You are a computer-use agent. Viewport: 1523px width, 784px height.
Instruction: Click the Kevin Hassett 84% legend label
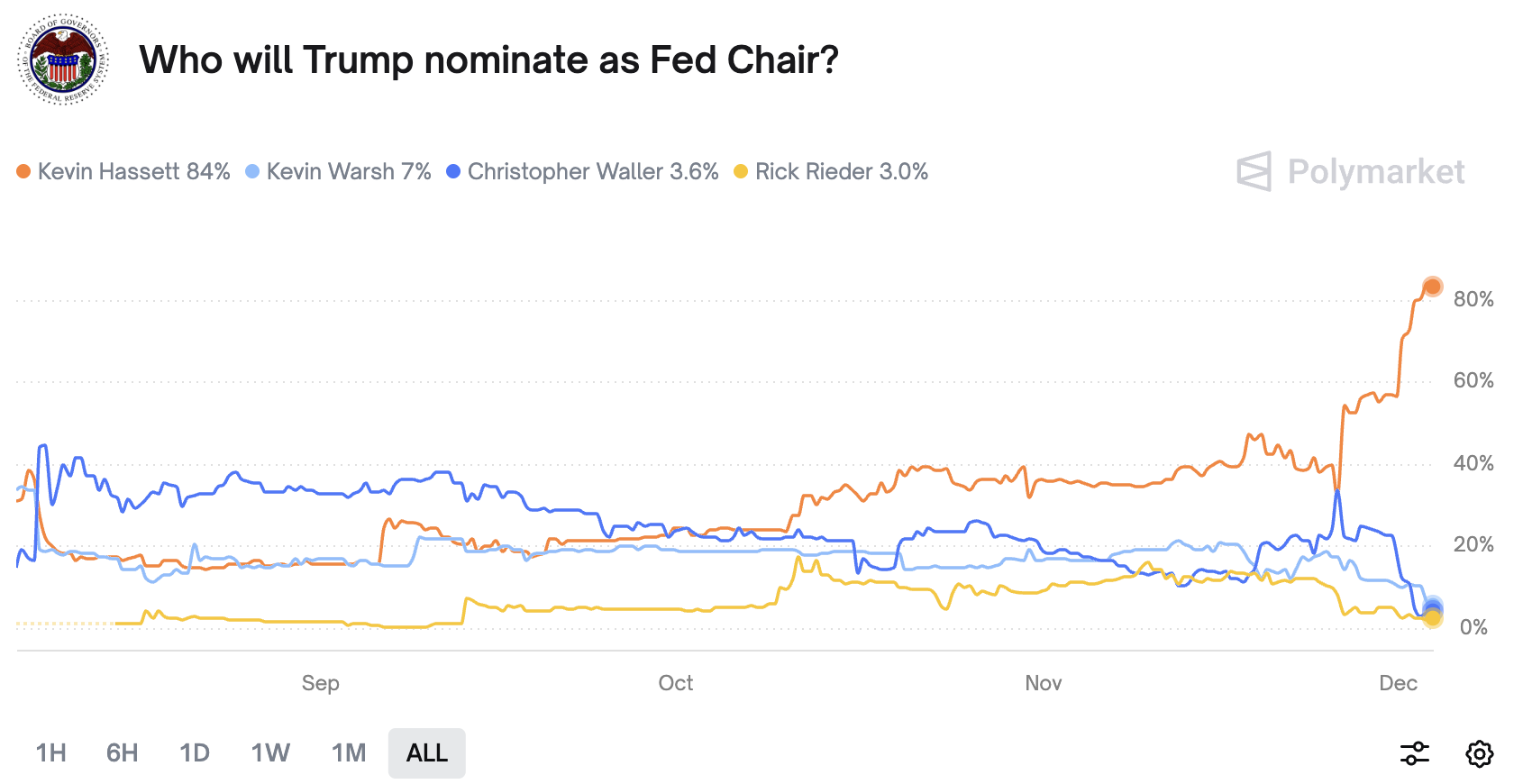pos(133,171)
